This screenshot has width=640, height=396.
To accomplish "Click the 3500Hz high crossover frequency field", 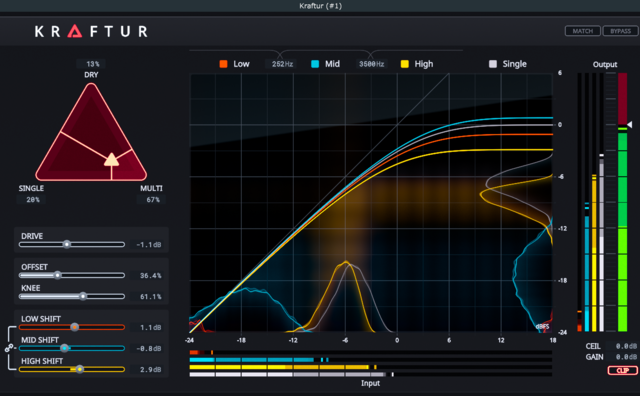I will [x=371, y=64].
